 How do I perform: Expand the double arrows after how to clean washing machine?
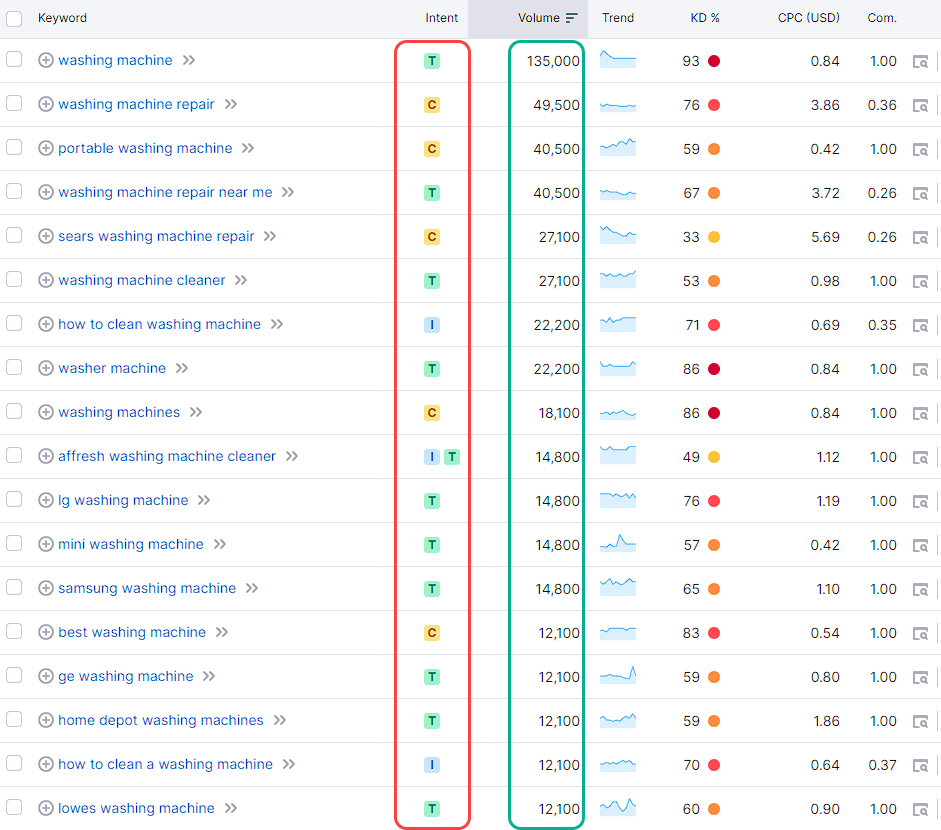pos(277,324)
